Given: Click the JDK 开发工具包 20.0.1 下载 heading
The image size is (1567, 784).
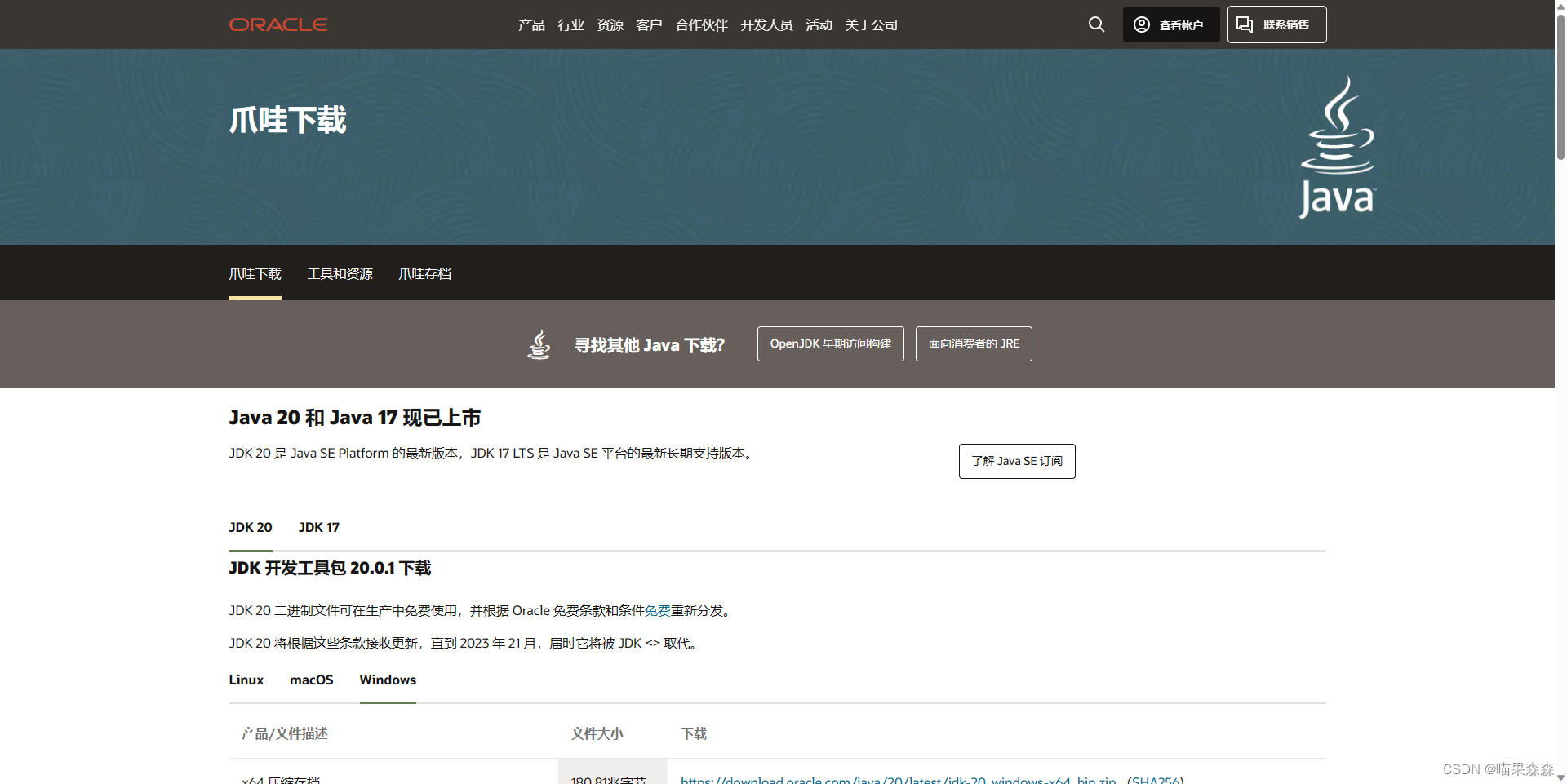Looking at the screenshot, I should (330, 568).
